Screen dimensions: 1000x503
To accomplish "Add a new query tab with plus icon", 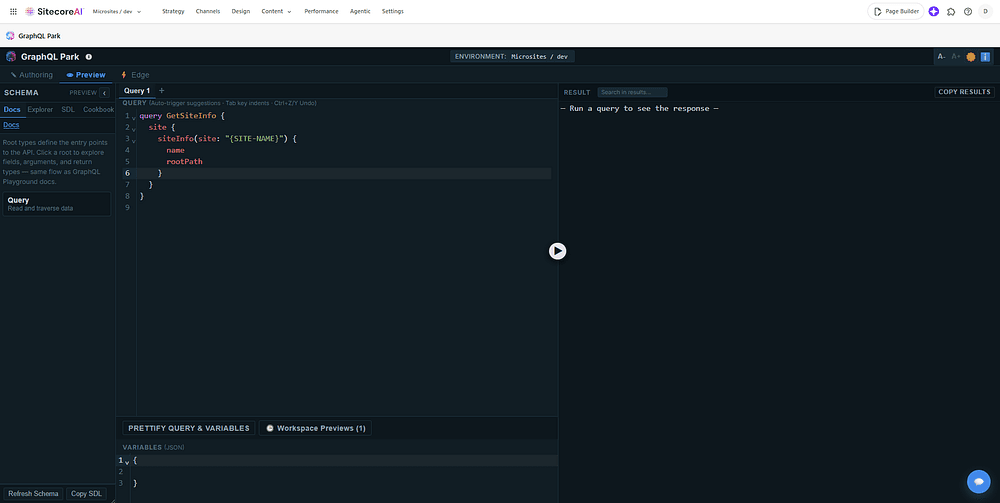I will (161, 91).
